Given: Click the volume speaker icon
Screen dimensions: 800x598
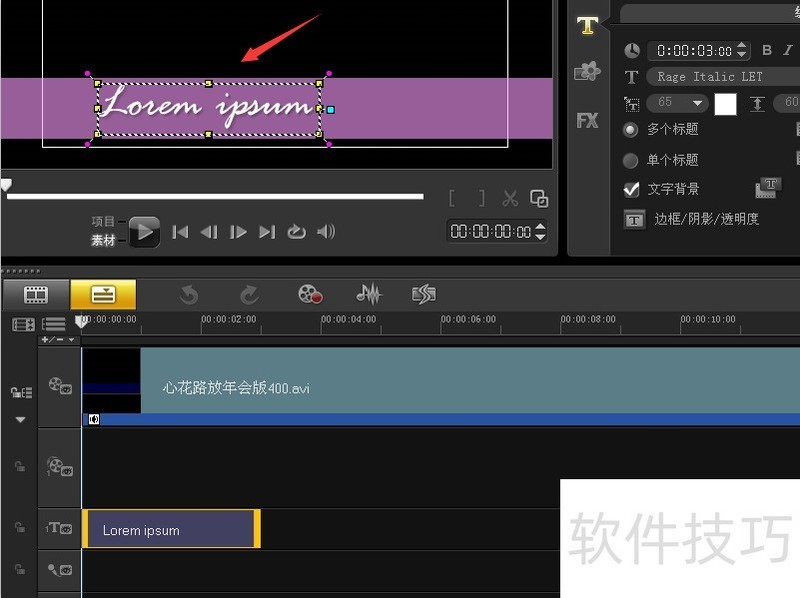Looking at the screenshot, I should [326, 232].
